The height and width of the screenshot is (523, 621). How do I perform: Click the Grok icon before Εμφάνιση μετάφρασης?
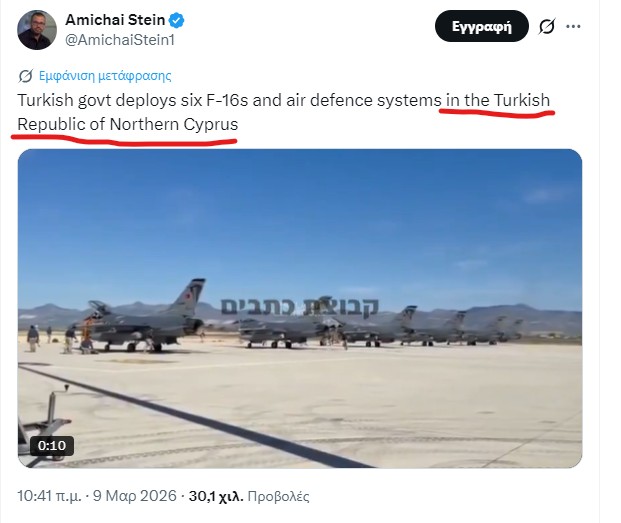click(26, 76)
